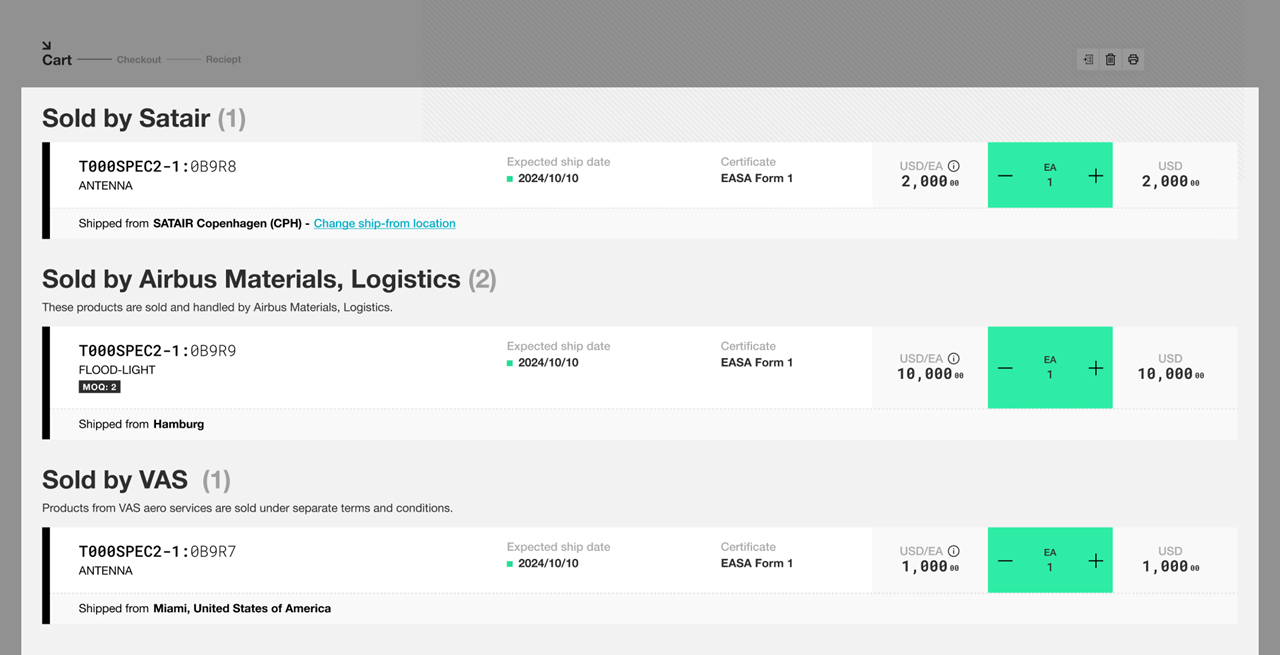
Task: Click the ship date 2024/10/10 for 0B9R7
Action: [548, 564]
